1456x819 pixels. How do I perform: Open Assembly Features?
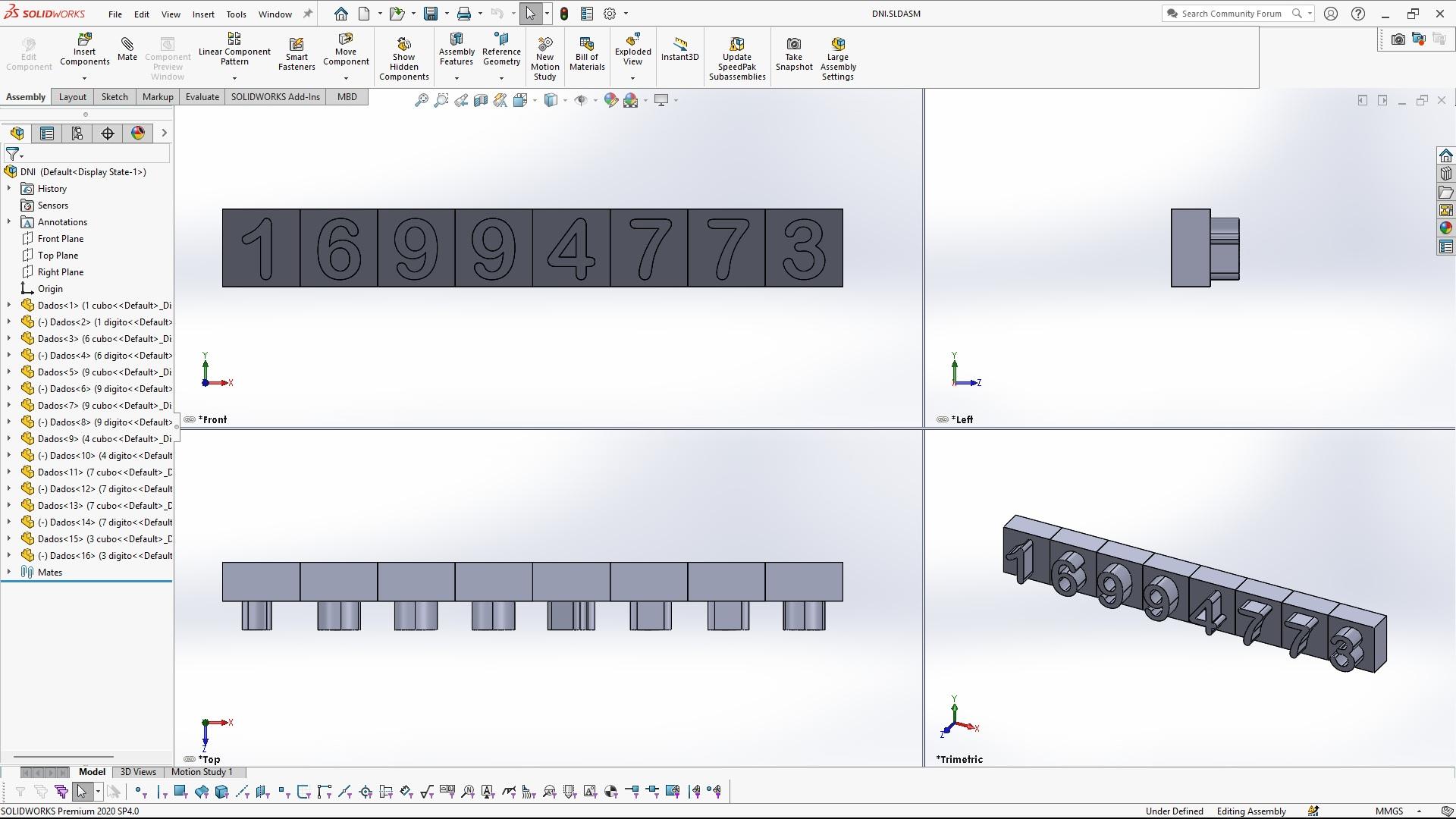457,50
